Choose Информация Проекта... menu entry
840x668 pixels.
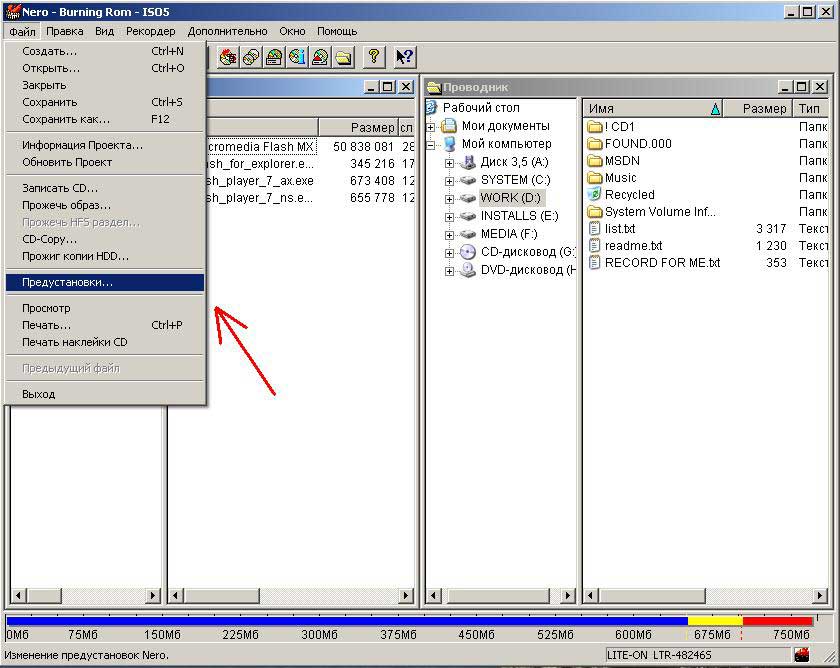(105, 145)
